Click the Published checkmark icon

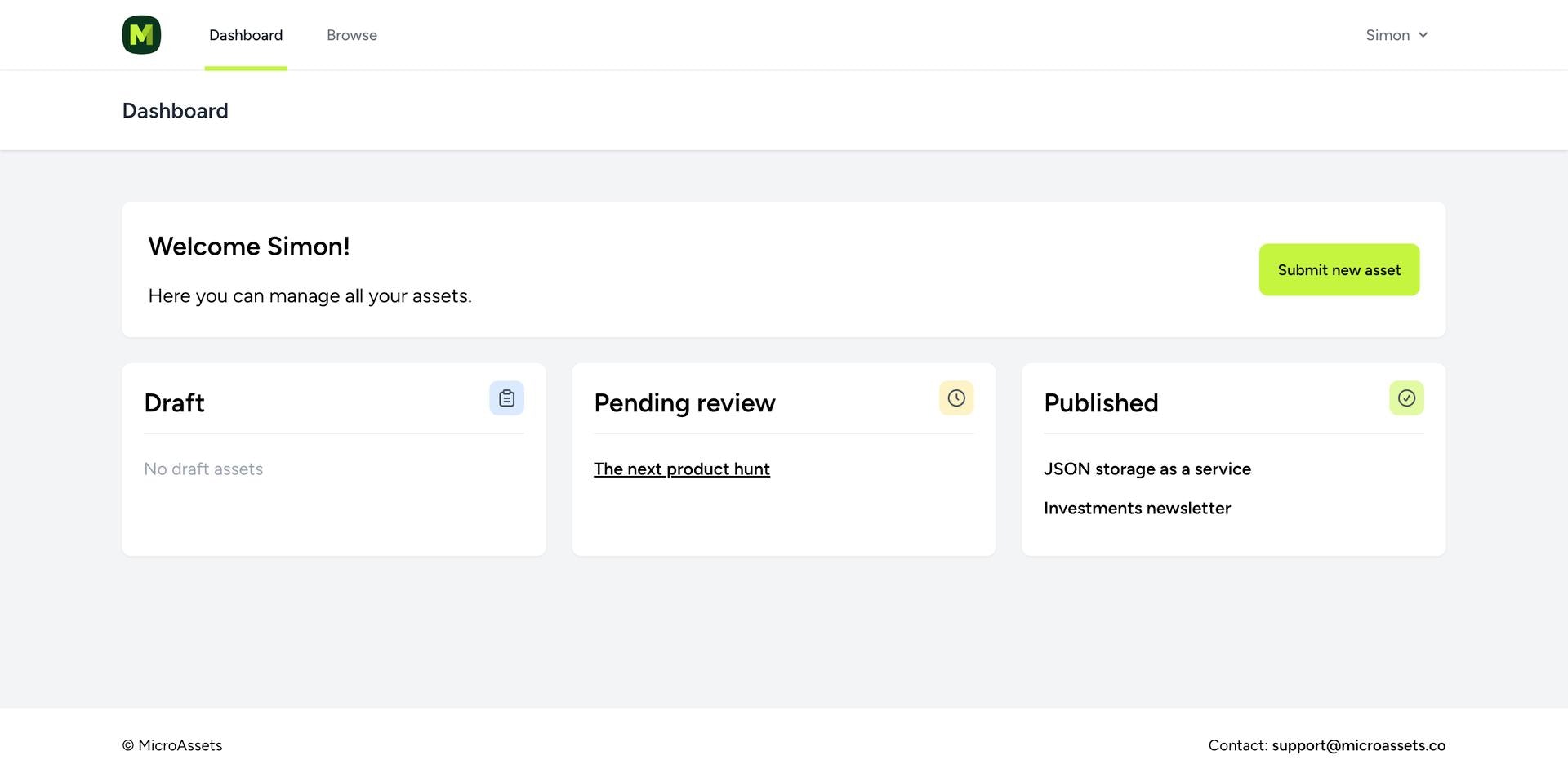coord(1406,398)
